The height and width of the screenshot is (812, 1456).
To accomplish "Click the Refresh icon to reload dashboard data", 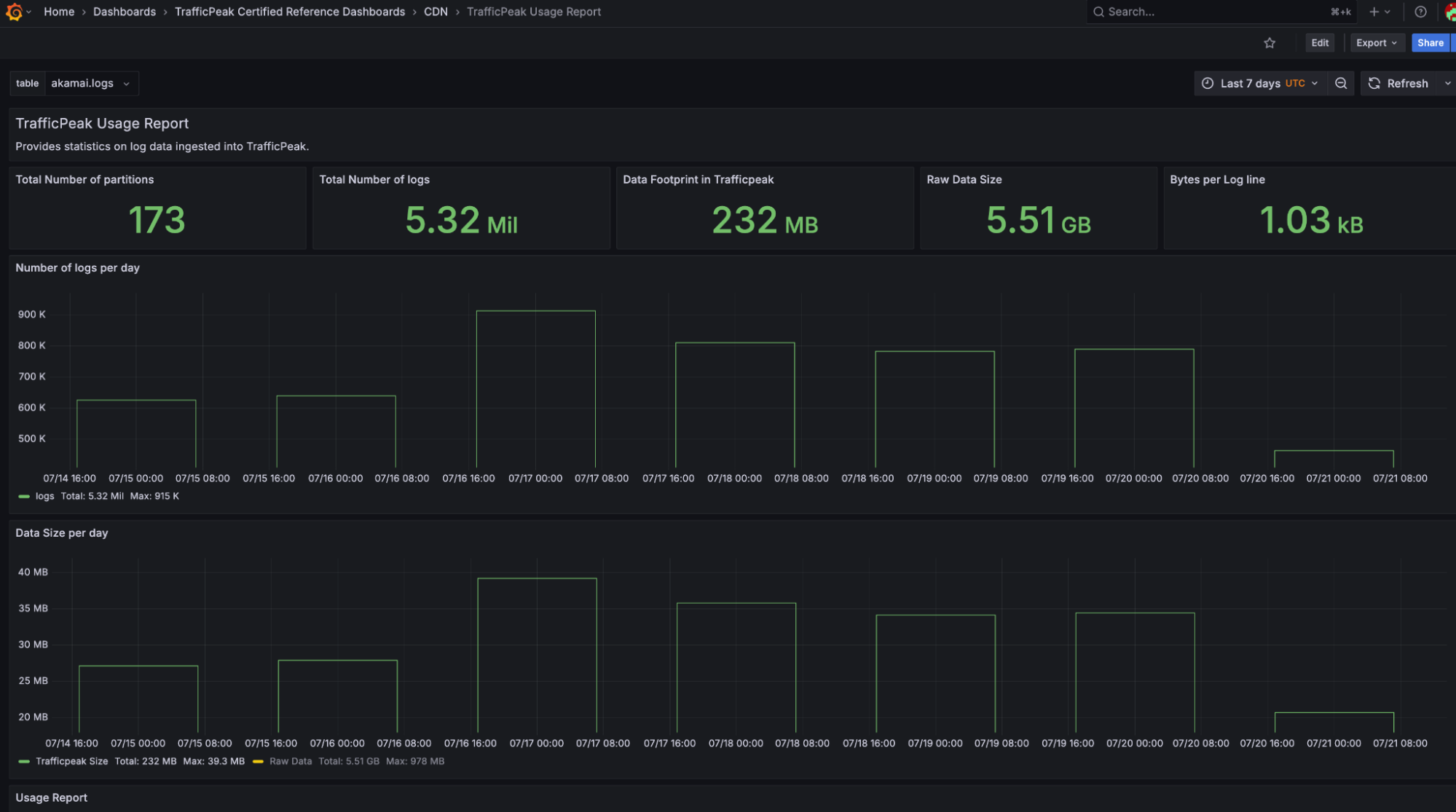I will click(1374, 83).
